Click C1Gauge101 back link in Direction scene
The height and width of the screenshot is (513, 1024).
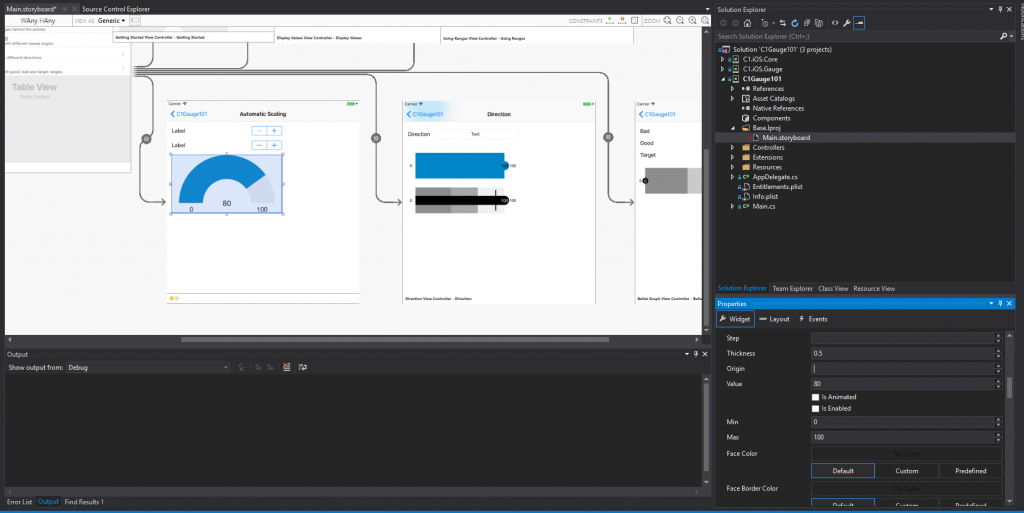click(x=424, y=114)
